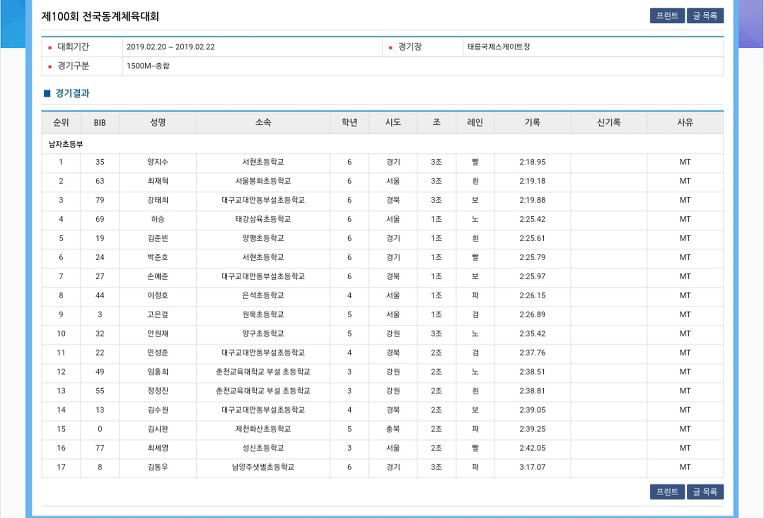Click the record time 3:17.07
Viewport: 764px width, 518px height.
click(532, 467)
